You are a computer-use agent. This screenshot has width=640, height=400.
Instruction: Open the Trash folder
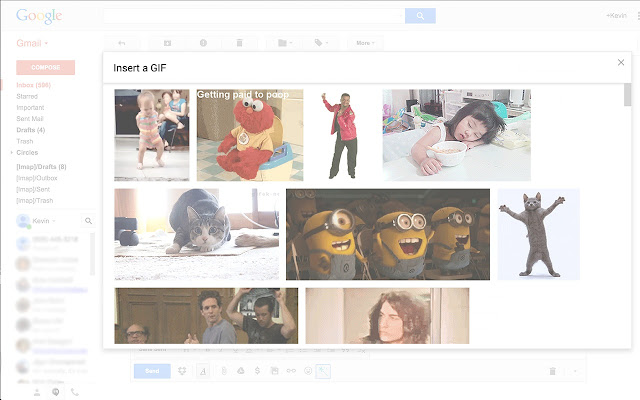(x=24, y=141)
